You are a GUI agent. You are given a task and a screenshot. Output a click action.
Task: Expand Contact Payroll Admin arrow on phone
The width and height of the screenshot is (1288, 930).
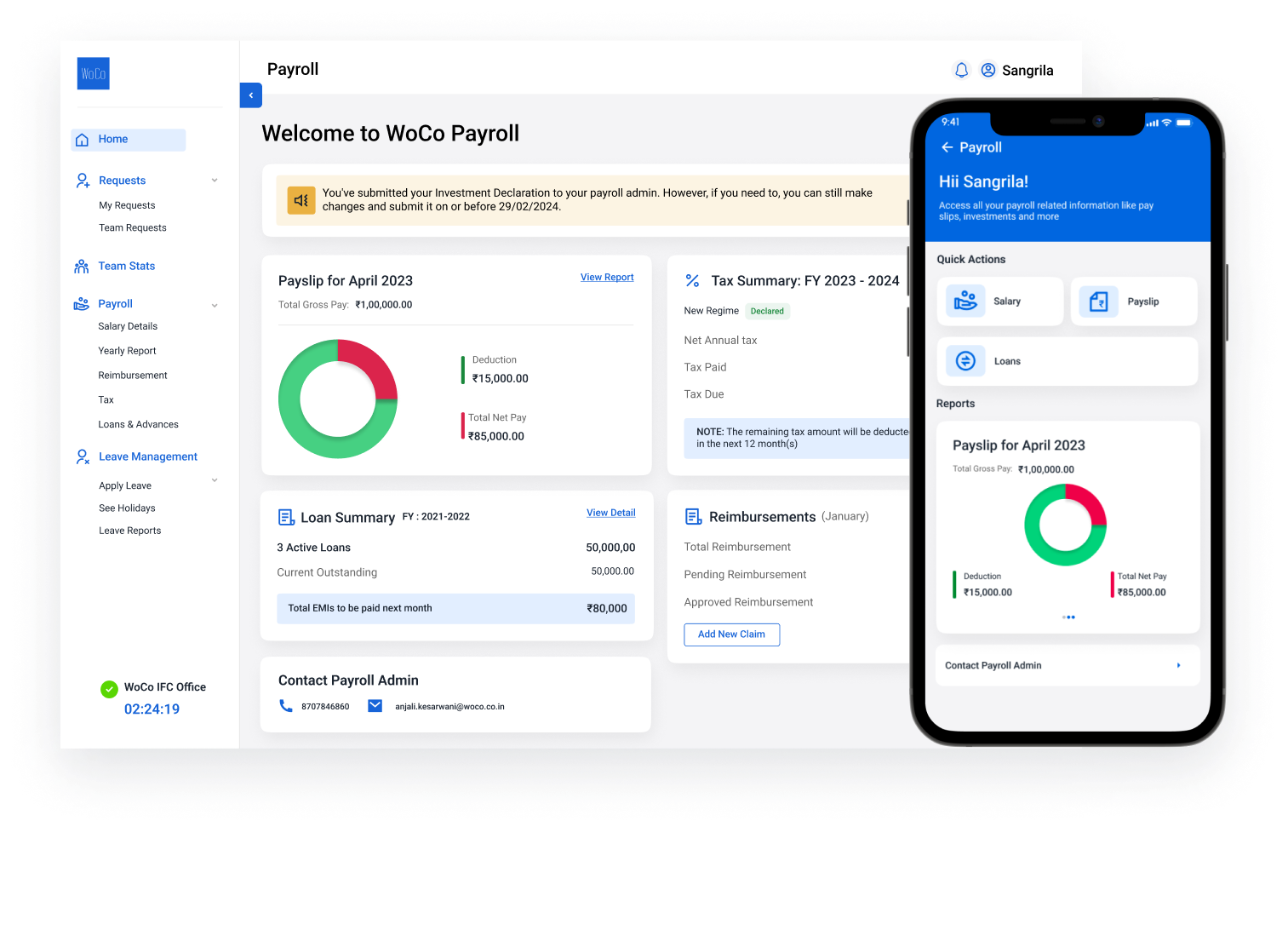(1179, 666)
